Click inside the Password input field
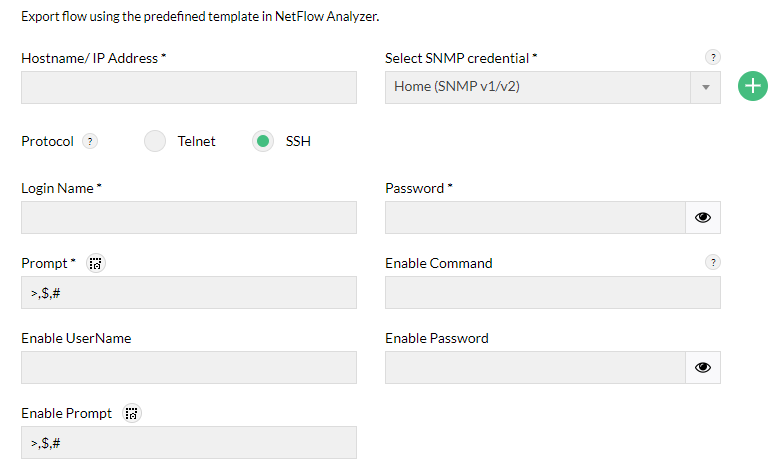The image size is (772, 476). point(535,217)
